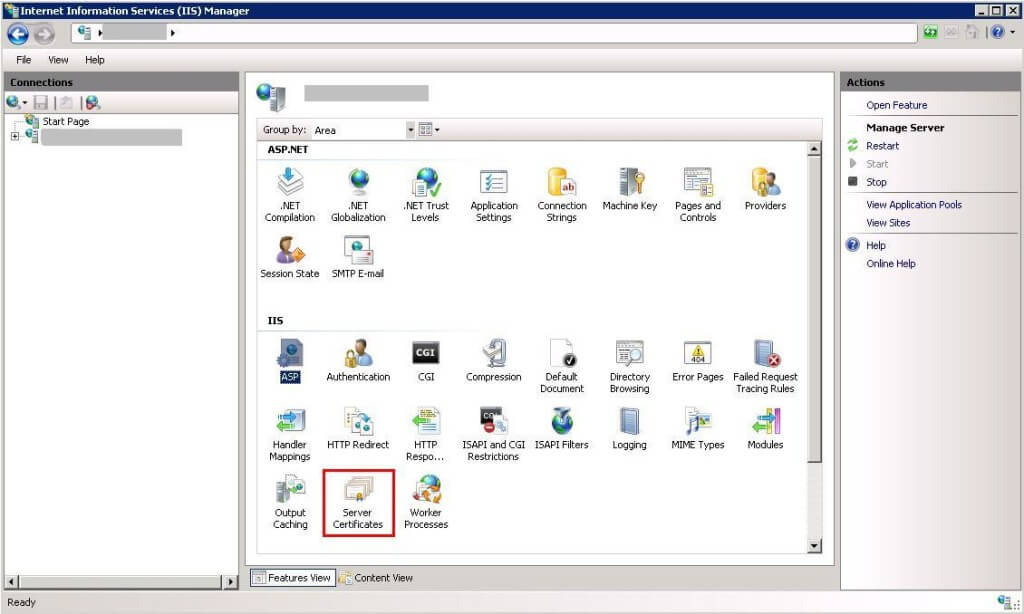Click the network status icon in status bar
This screenshot has height=614, width=1024.
pos(1004,602)
